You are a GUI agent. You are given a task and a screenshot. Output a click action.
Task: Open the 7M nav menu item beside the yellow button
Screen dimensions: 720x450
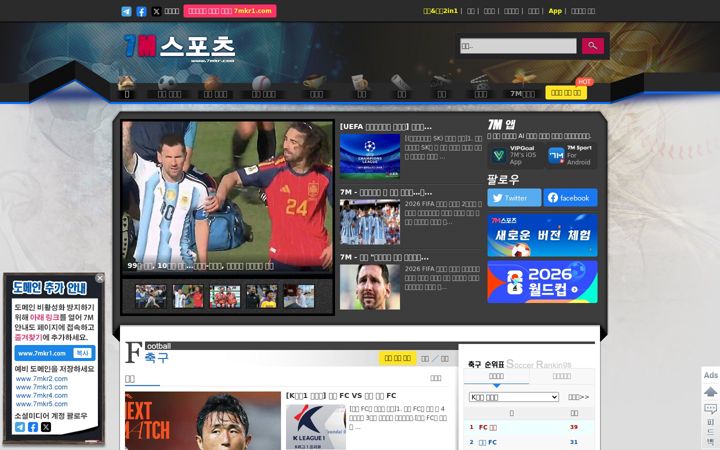[x=522, y=94]
